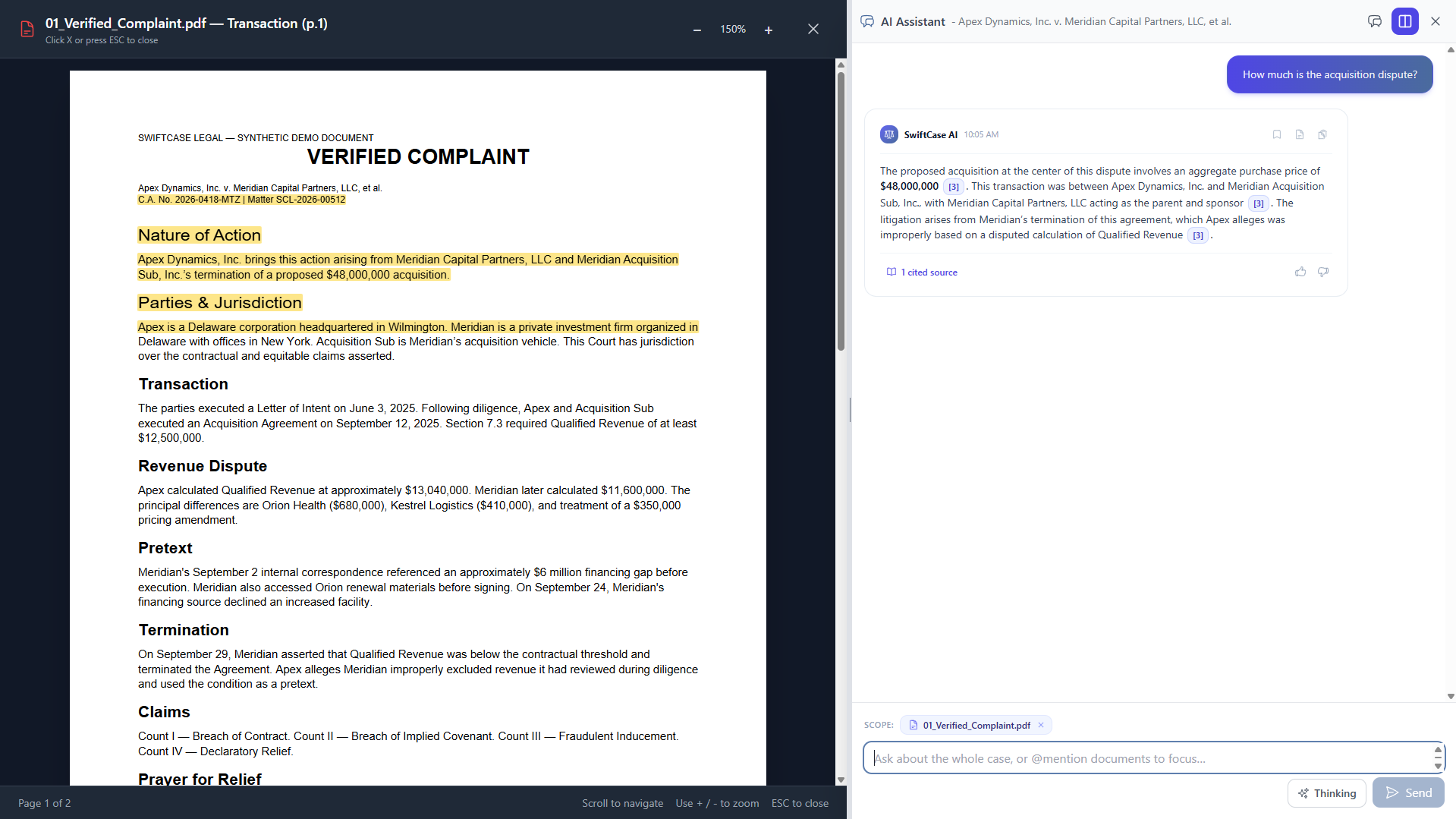Click the 'Claims' section heading
The height and width of the screenshot is (819, 1456).
[x=163, y=712]
